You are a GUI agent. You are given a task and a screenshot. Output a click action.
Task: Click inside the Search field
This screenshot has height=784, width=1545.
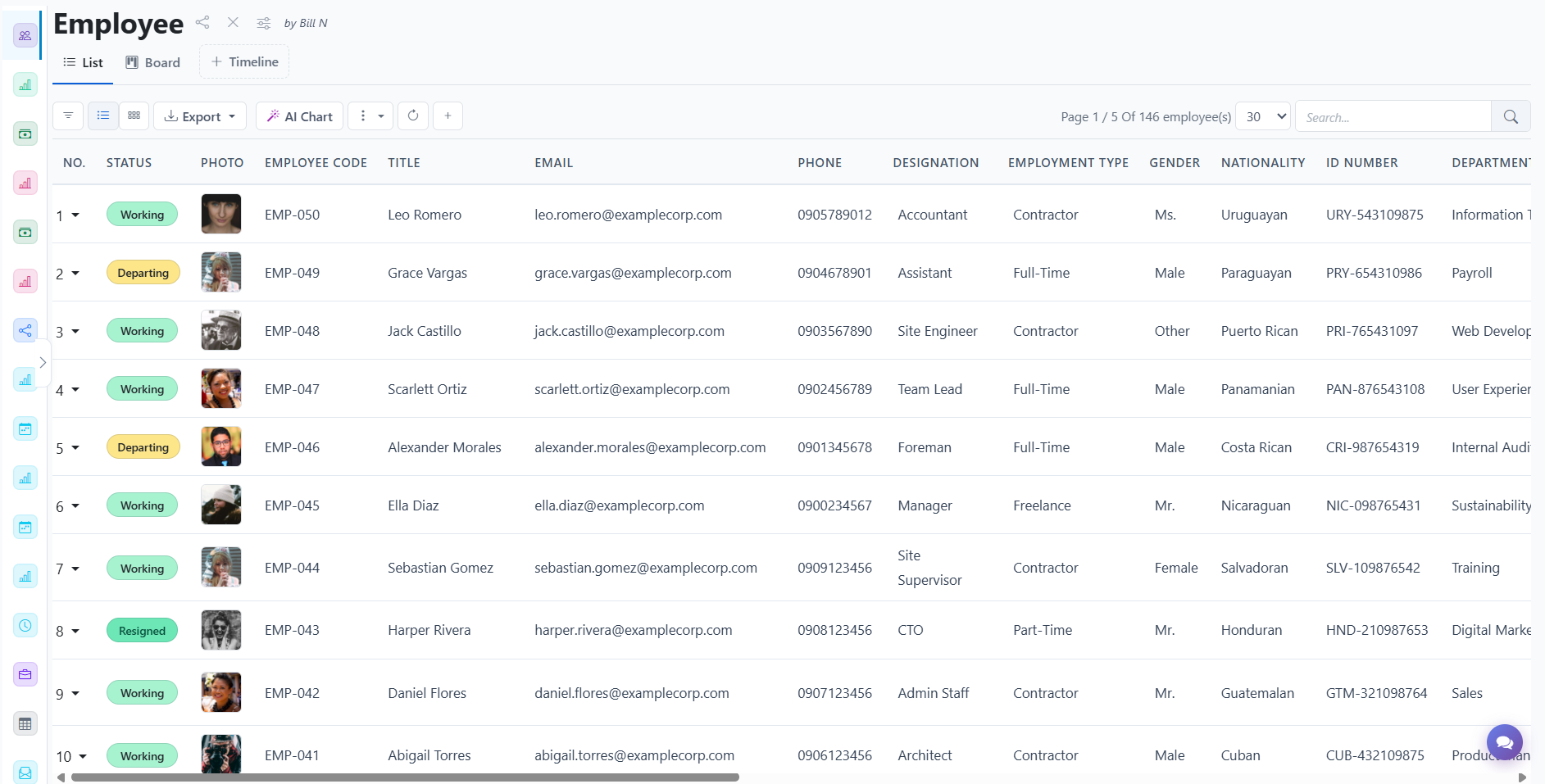pos(1393,116)
